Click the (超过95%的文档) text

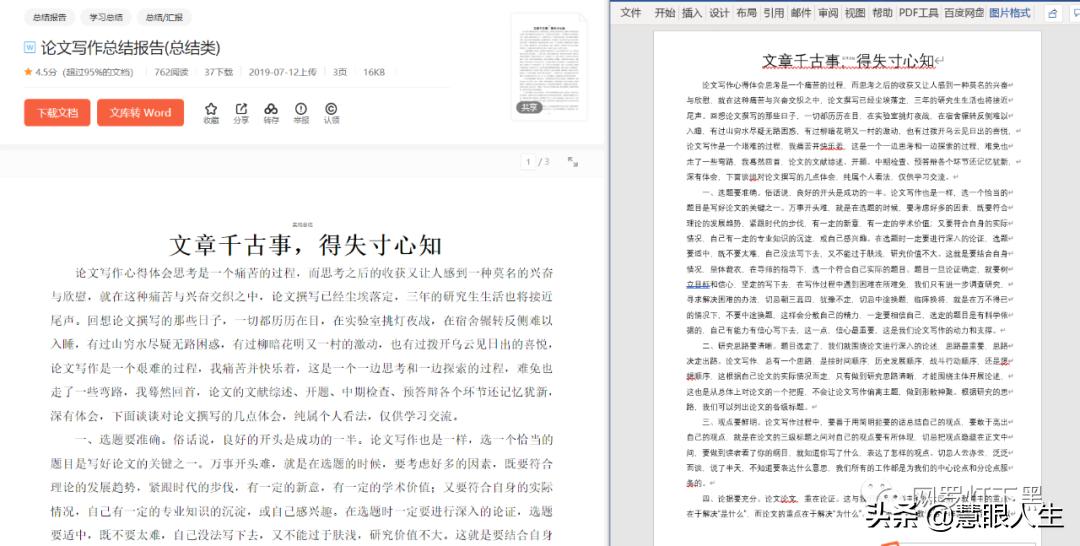tap(98, 72)
